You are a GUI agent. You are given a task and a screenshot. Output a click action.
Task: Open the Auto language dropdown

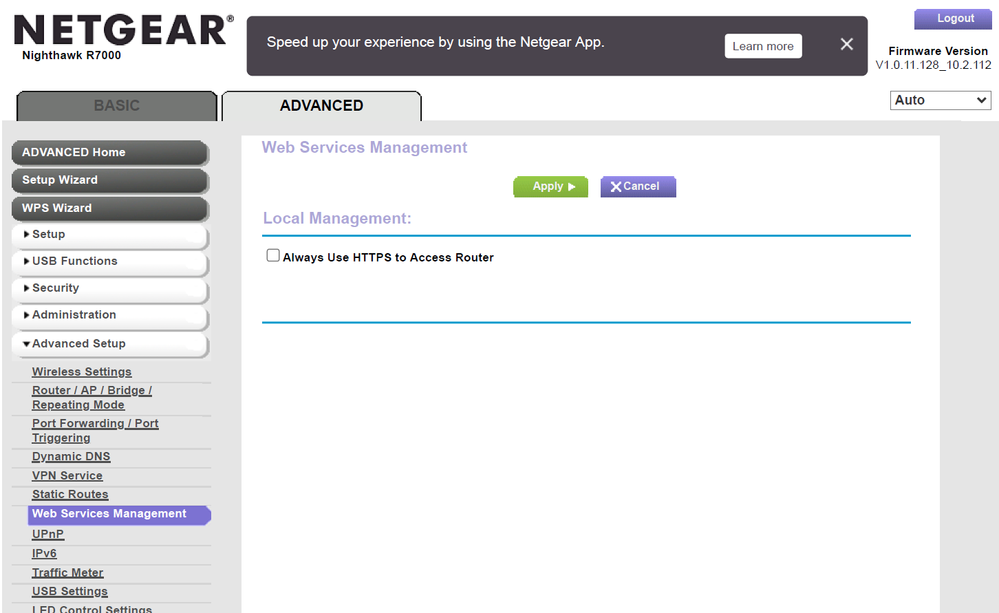pyautogui.click(x=940, y=100)
